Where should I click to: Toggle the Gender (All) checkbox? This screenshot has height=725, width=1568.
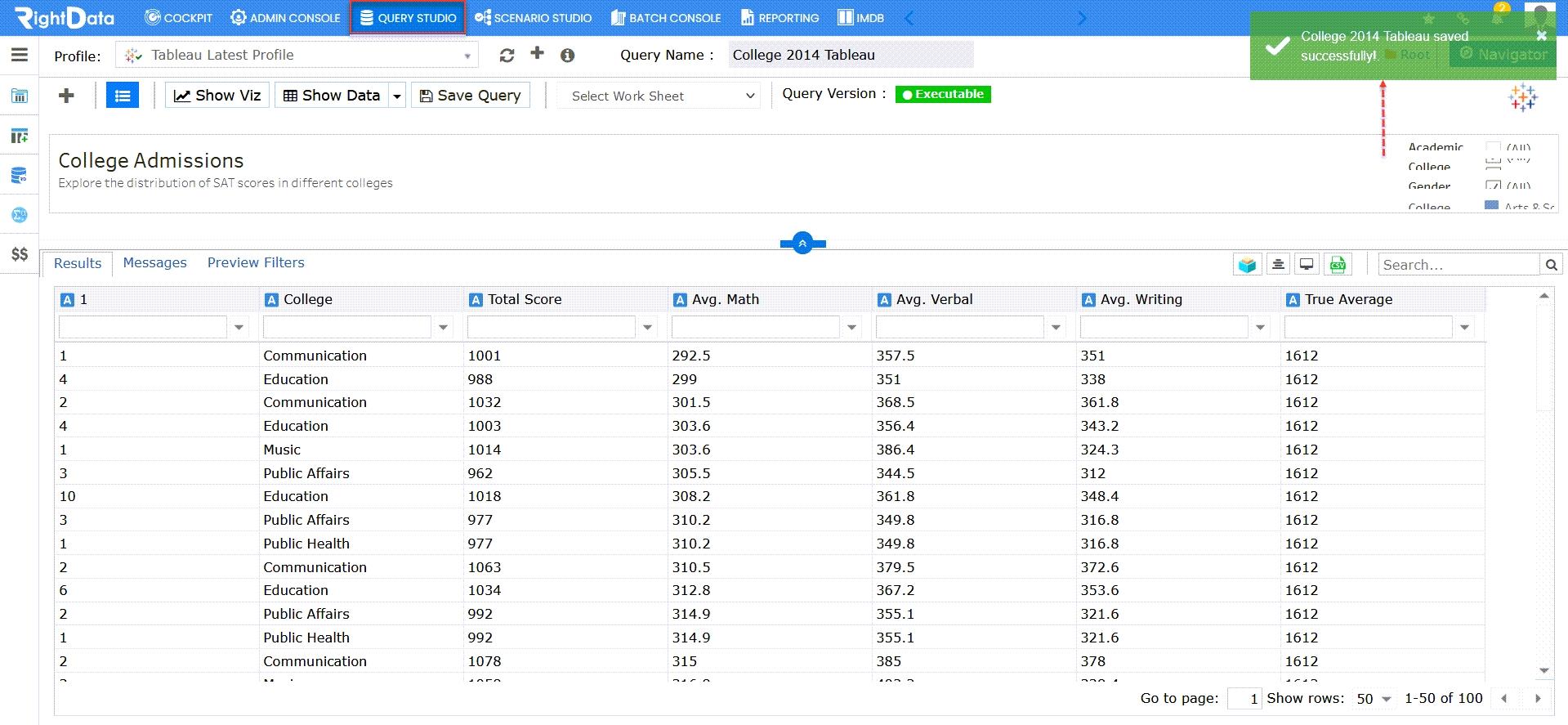[x=1493, y=186]
